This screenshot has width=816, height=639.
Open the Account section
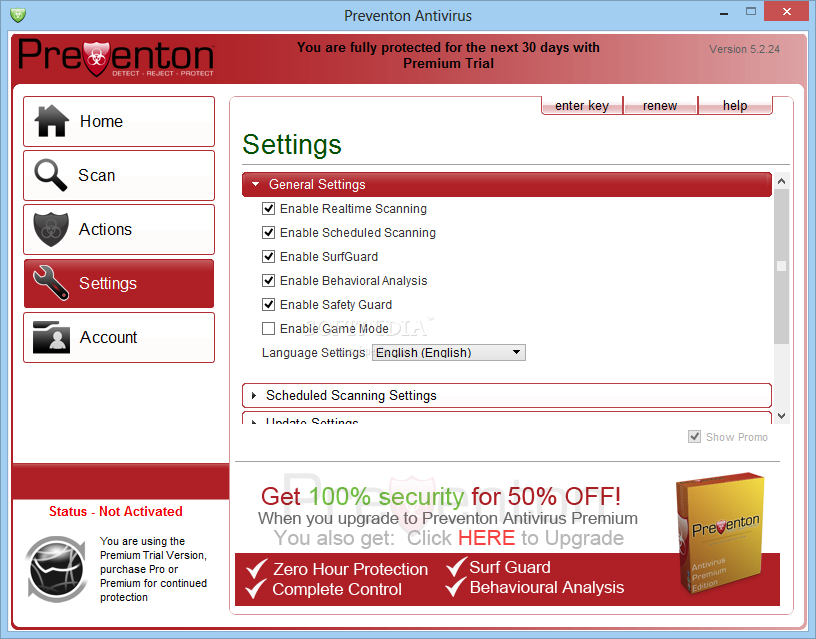[119, 337]
